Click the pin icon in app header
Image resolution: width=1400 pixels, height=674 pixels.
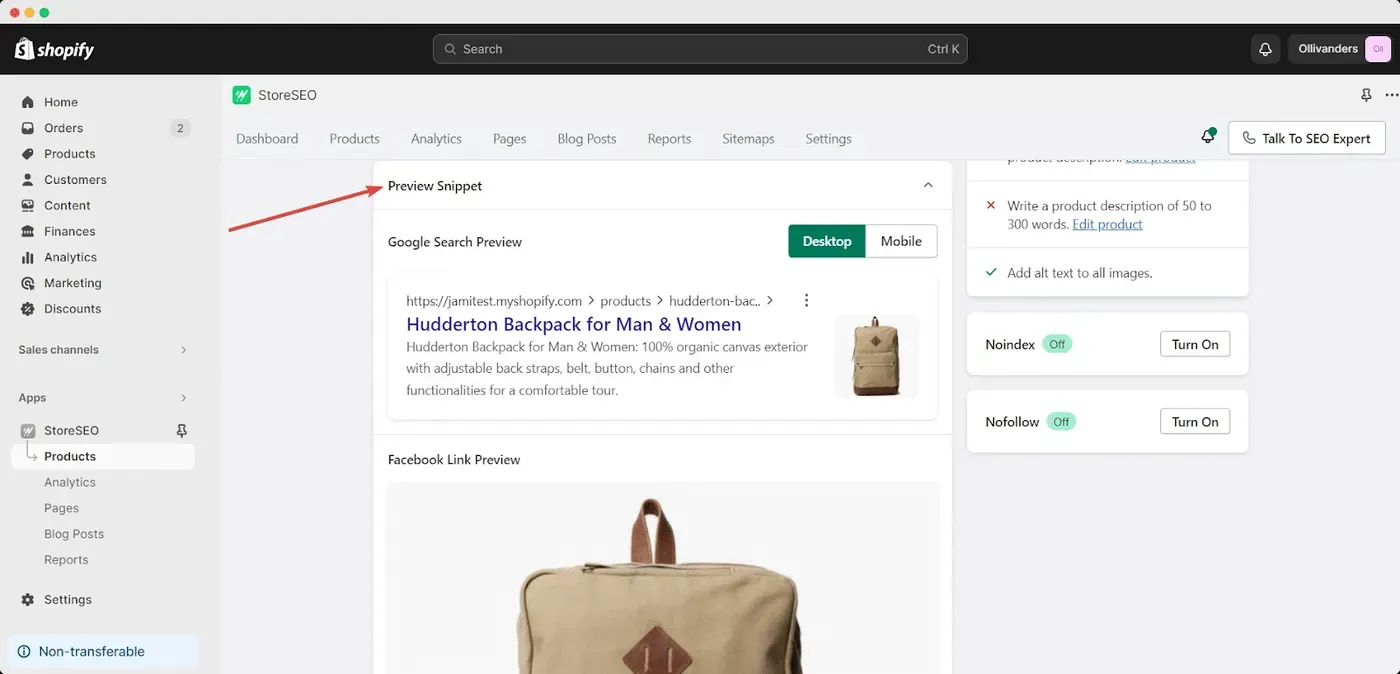(x=1366, y=95)
